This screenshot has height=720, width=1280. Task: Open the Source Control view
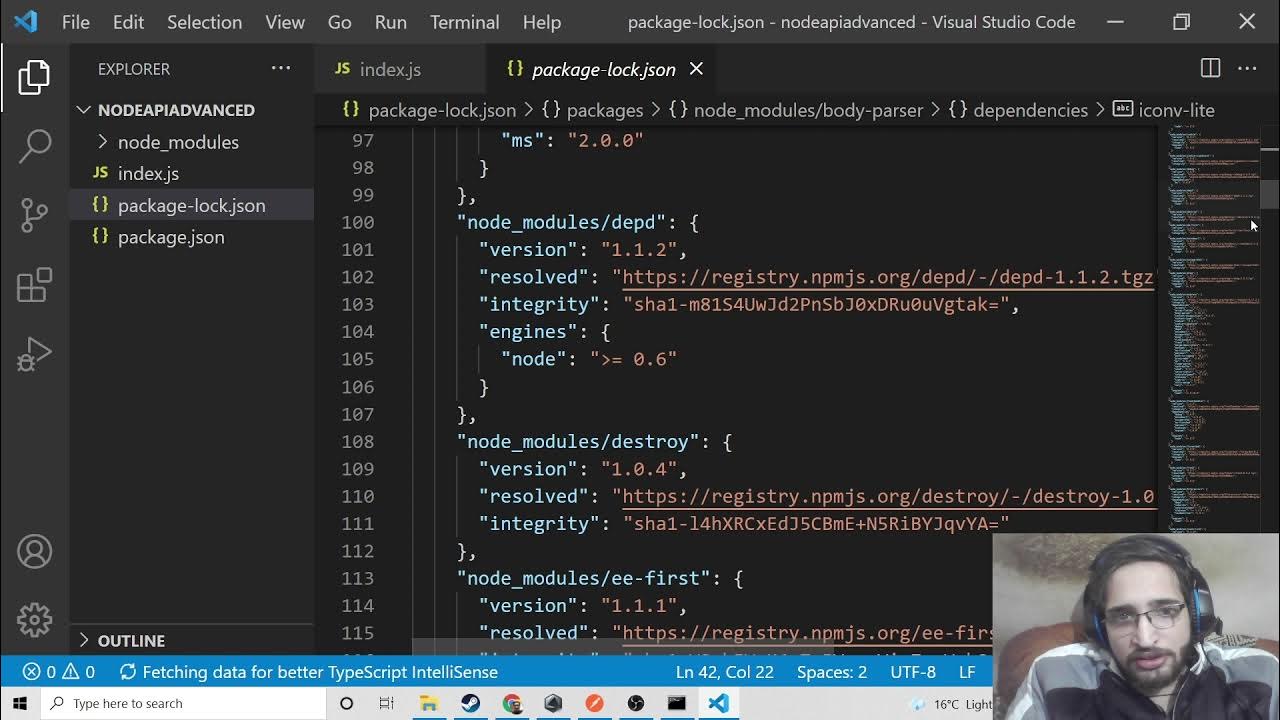34,214
